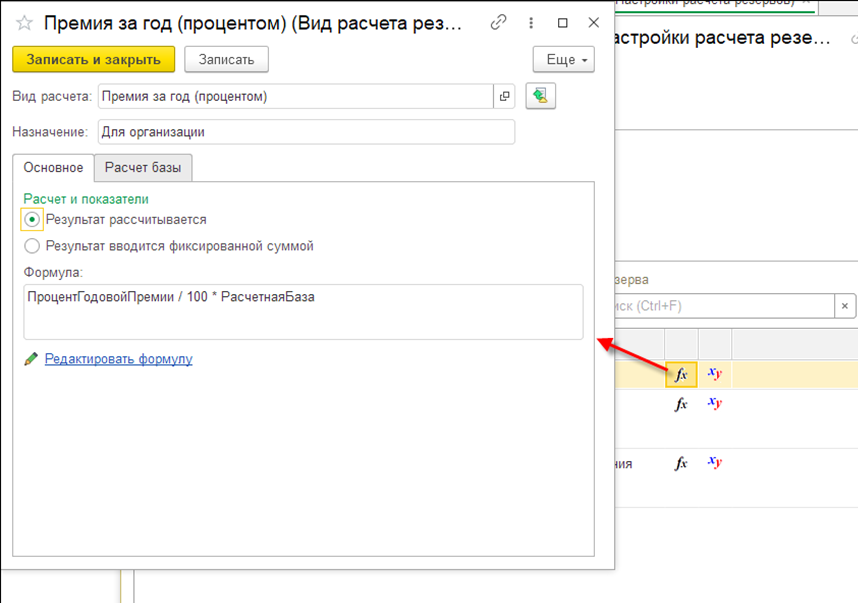Open the Редактировать формулу link
The image size is (858, 603).
click(118, 358)
